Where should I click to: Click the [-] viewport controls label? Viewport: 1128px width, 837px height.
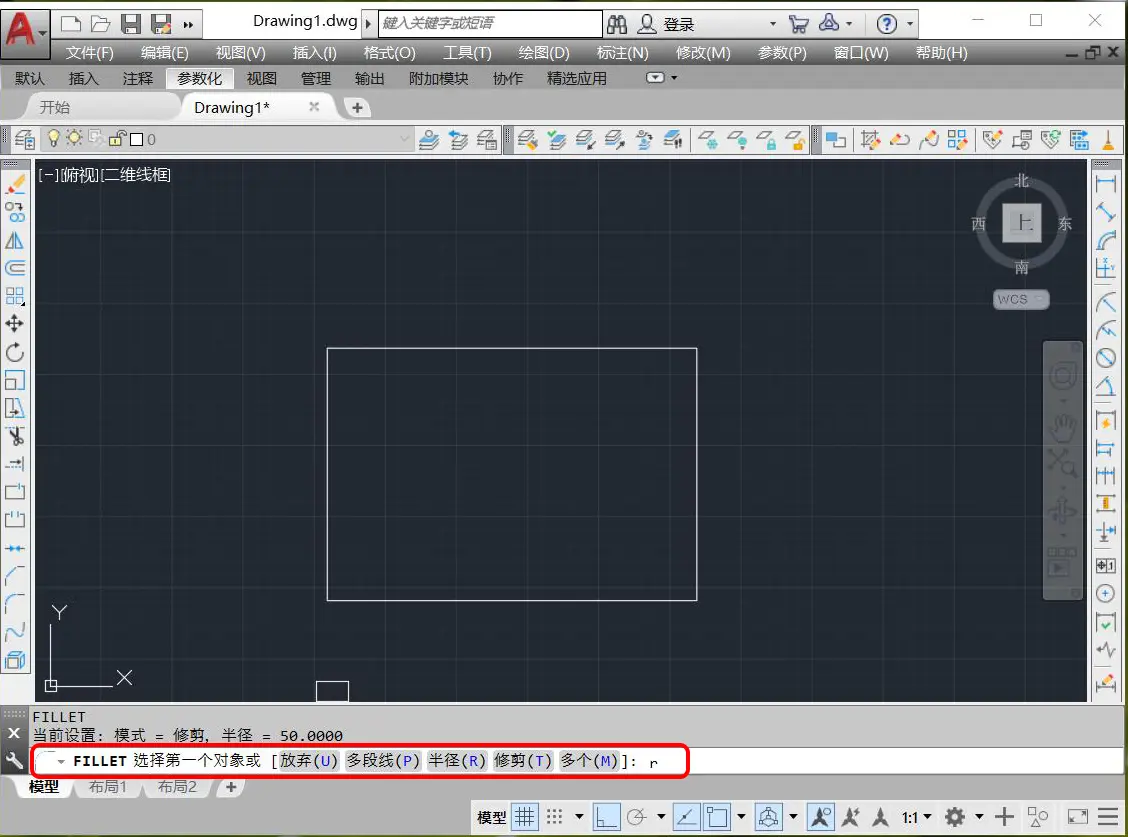[49, 175]
